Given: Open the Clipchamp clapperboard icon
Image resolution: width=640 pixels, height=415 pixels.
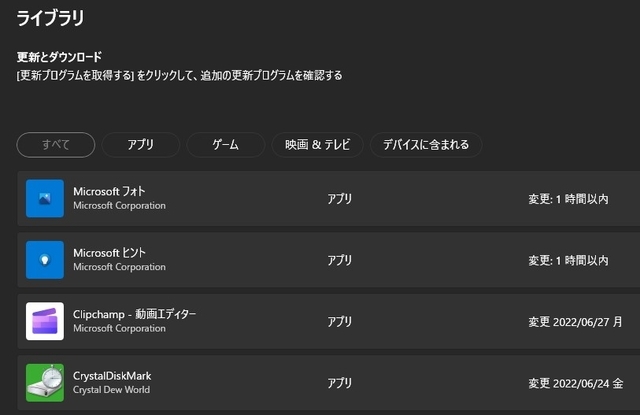Looking at the screenshot, I should [45, 321].
